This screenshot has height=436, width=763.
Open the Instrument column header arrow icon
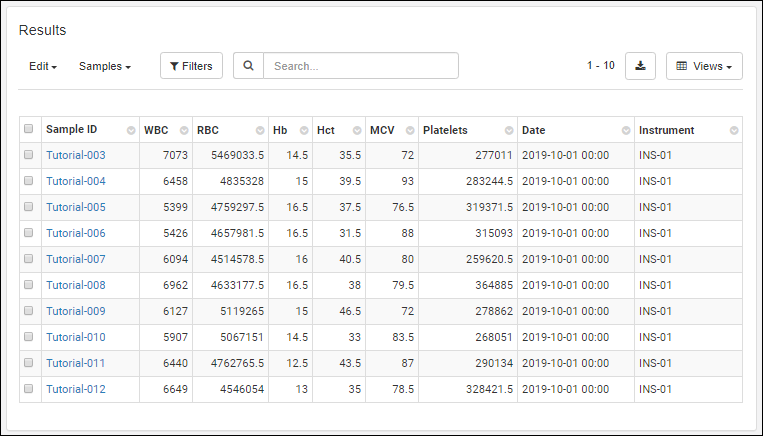[734, 131]
